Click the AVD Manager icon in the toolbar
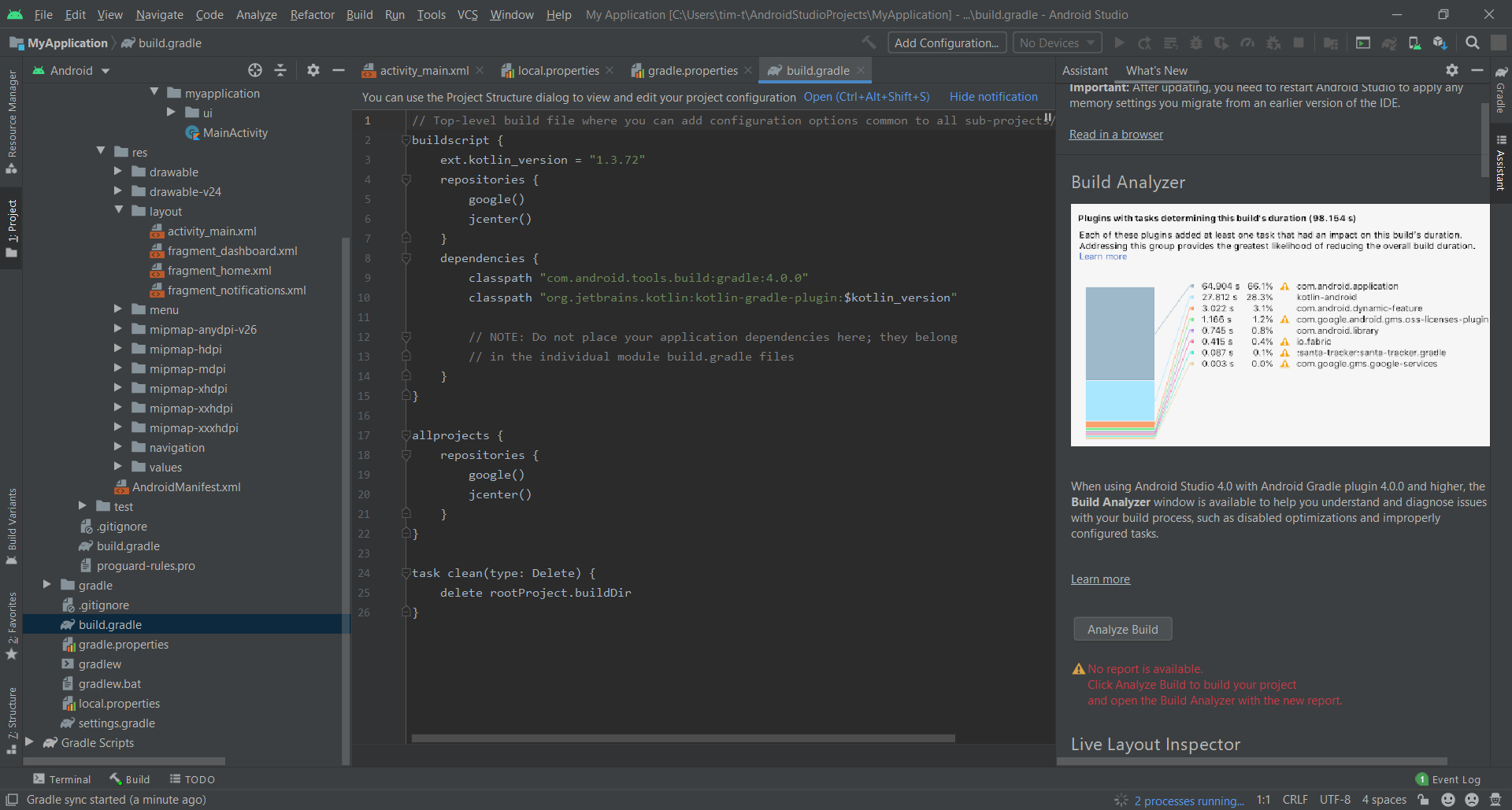1512x810 pixels. (1414, 43)
